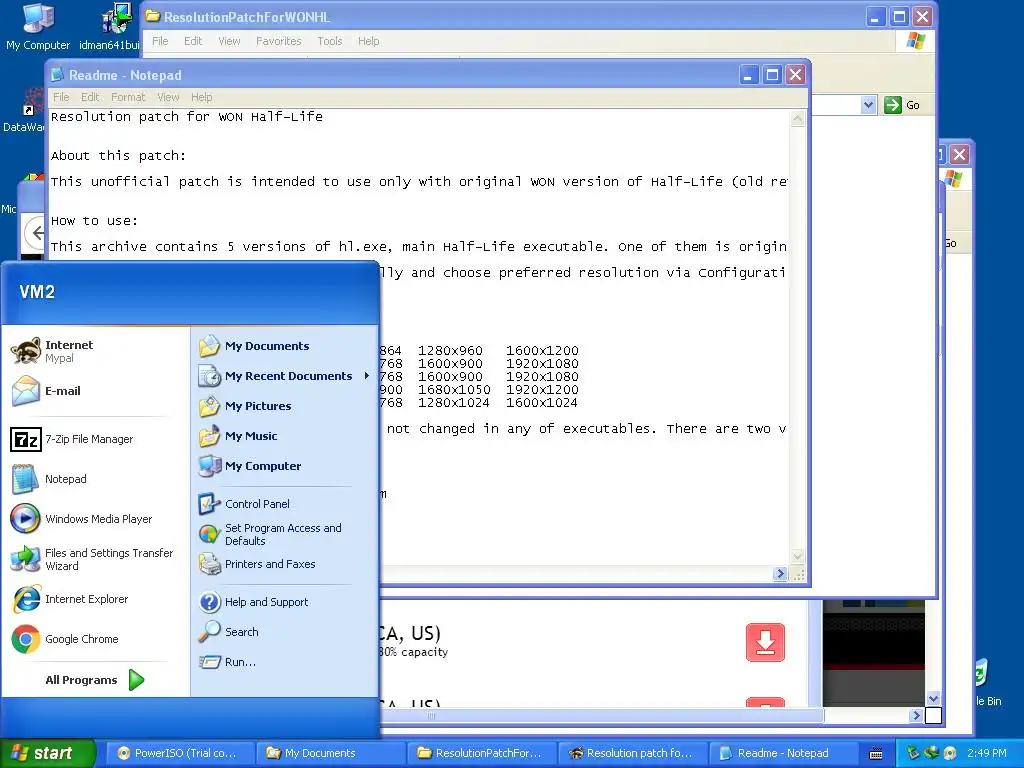Switch to Readme - Notepad taskbar button
The height and width of the screenshot is (768, 1024).
pos(784,753)
